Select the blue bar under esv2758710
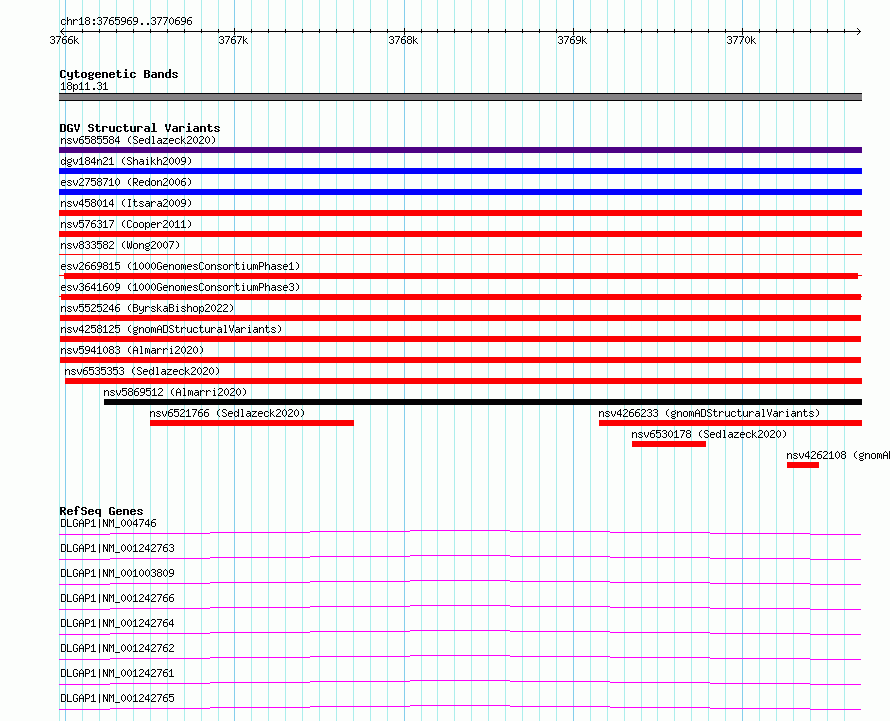This screenshot has width=890, height=721. [460, 192]
